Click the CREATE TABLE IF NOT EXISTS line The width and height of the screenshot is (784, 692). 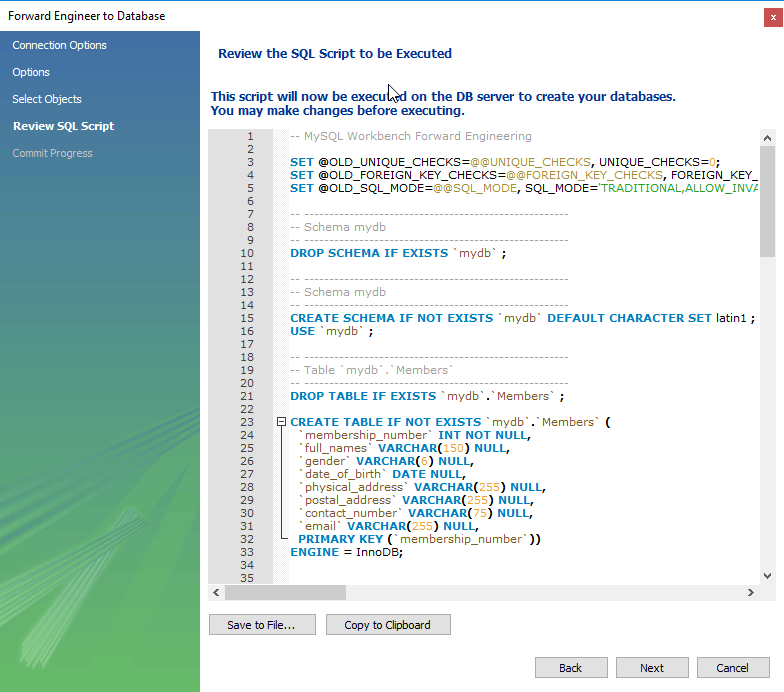pyautogui.click(x=450, y=422)
